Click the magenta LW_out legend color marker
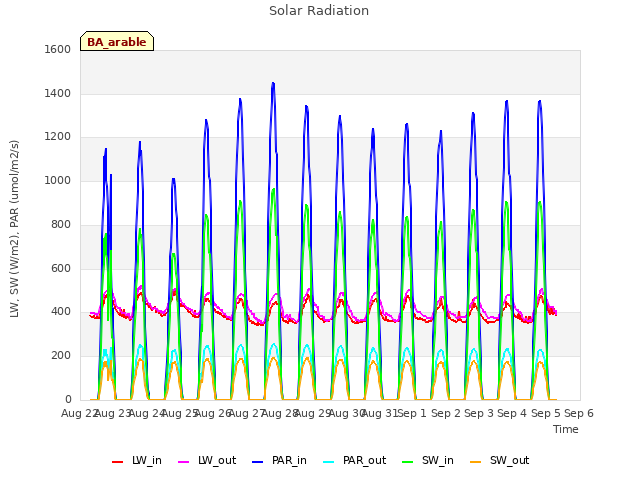Image resolution: width=640 pixels, height=480 pixels. pos(184,462)
